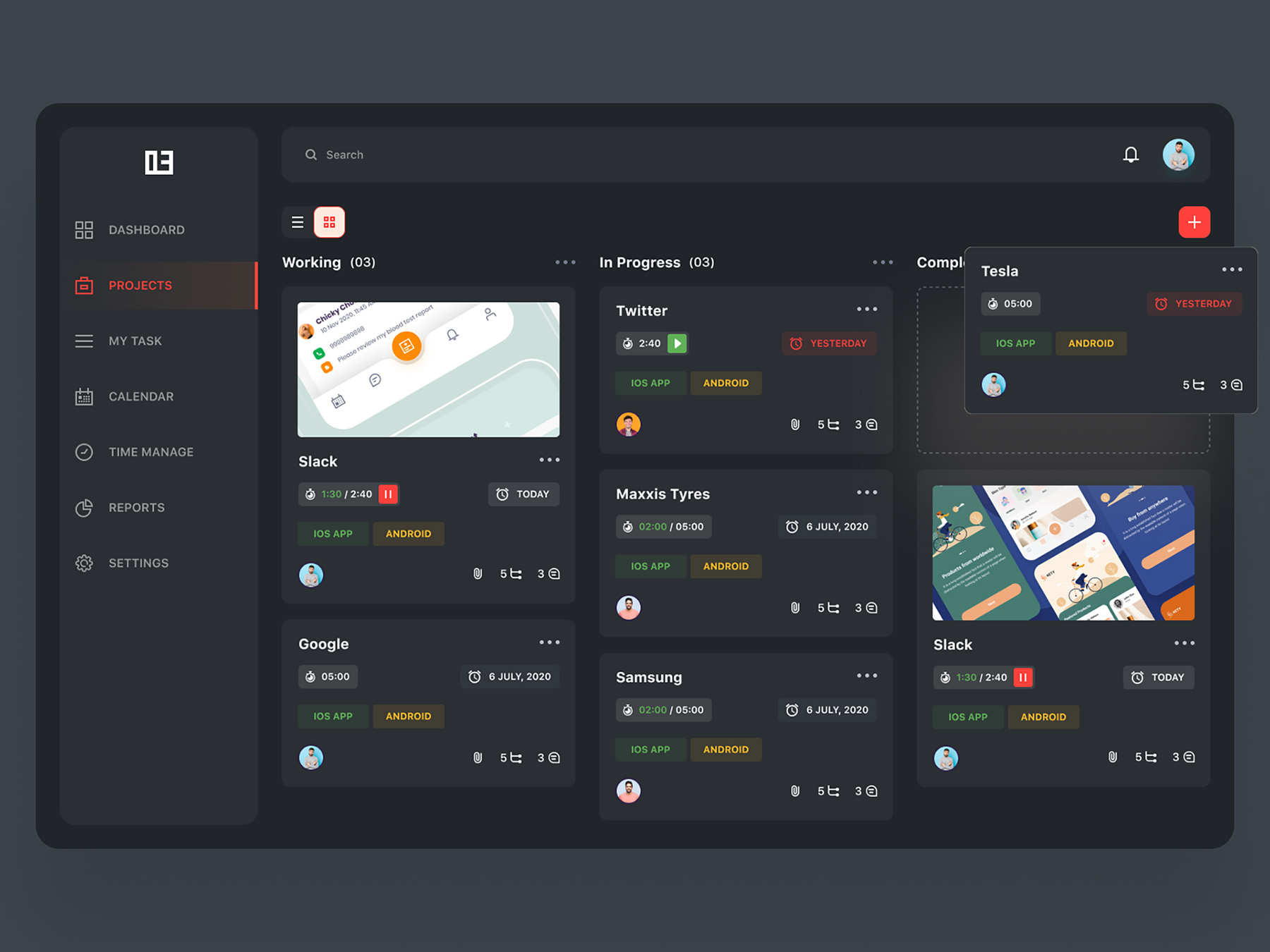Pause the timer on Working Slack card
Image resolution: width=1270 pixels, height=952 pixels.
[x=388, y=494]
